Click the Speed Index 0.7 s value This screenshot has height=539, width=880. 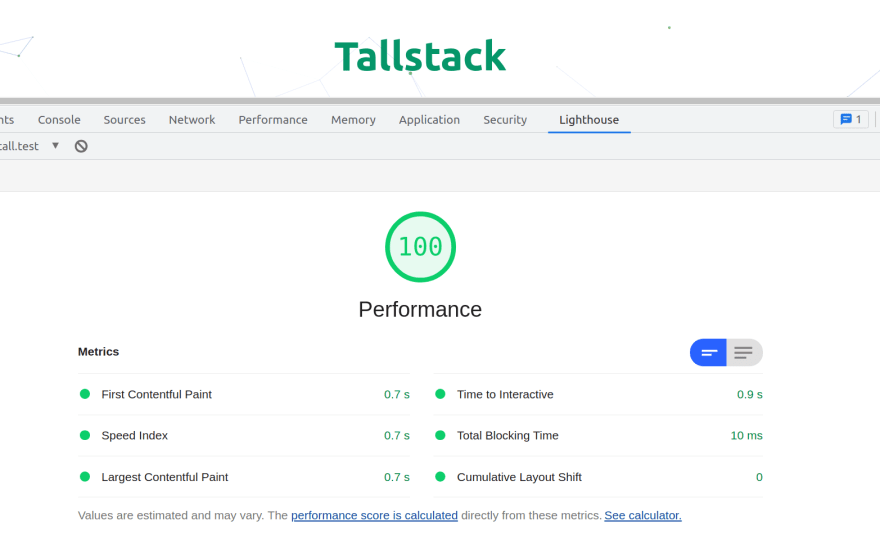[x=397, y=435]
